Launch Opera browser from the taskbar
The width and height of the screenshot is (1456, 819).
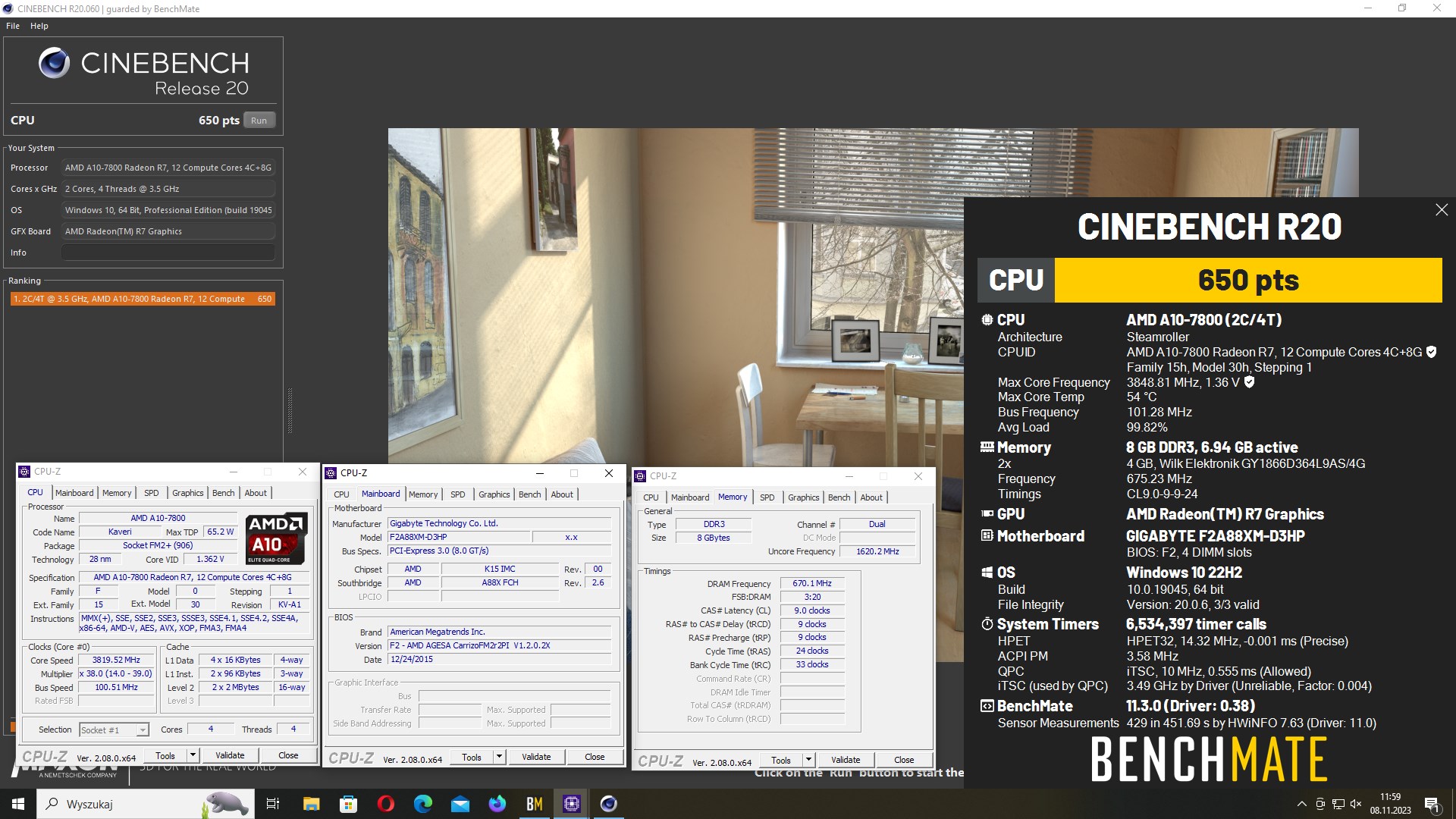click(385, 804)
